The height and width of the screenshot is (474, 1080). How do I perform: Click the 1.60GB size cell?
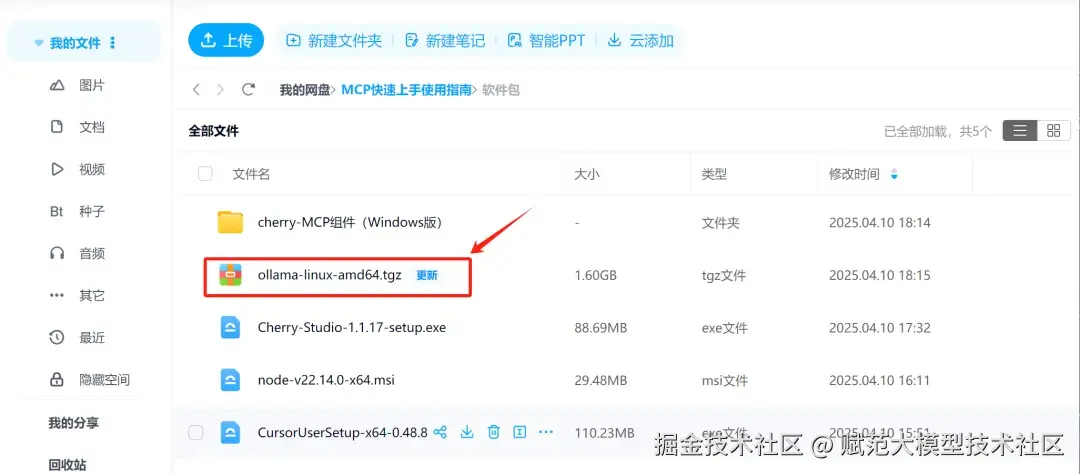pyautogui.click(x=595, y=276)
